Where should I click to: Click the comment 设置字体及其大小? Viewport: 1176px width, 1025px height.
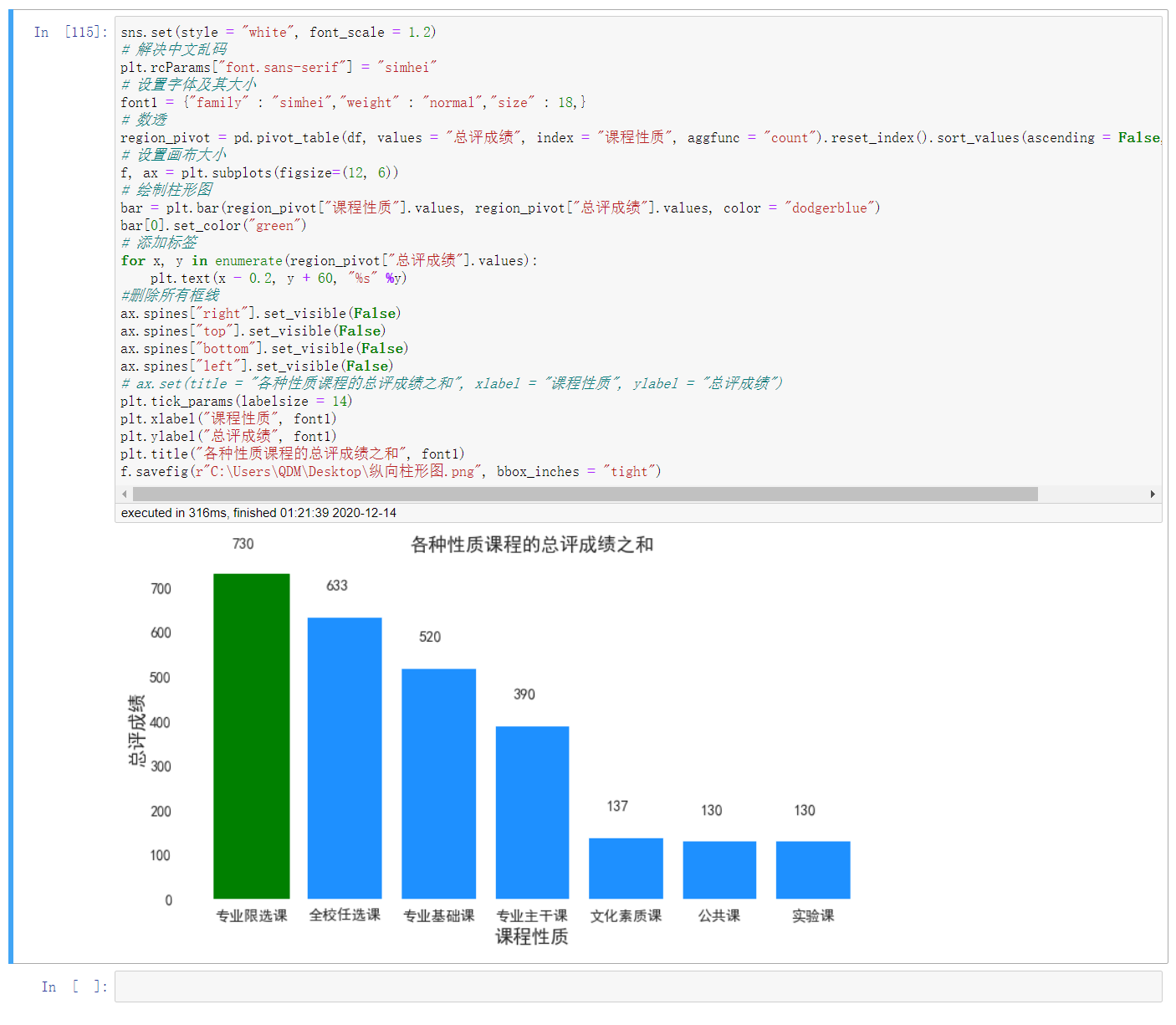(x=189, y=85)
